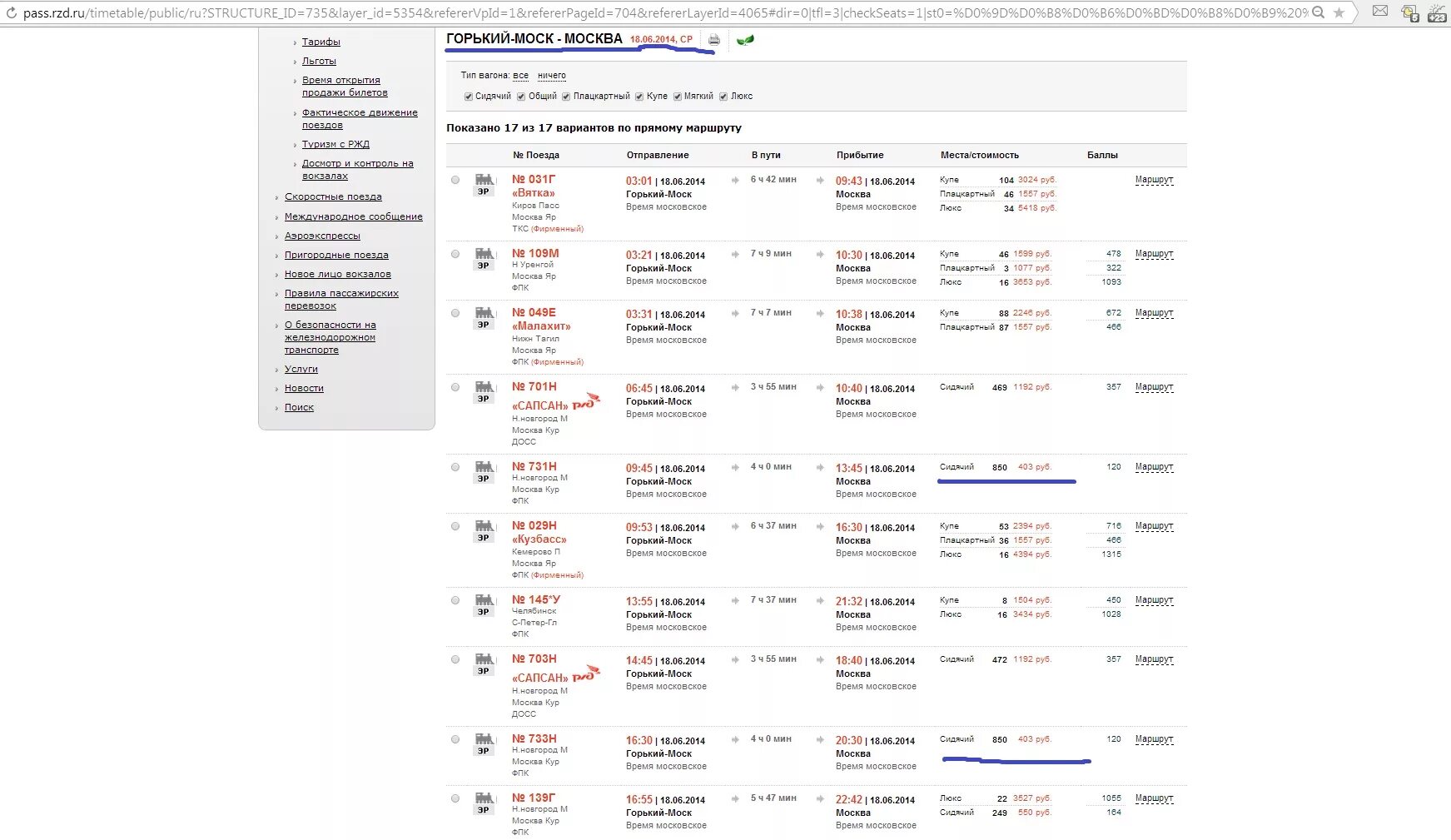Toggle the Купе carriage type checkbox
Viewport: 1451px width, 840px height.
point(639,97)
